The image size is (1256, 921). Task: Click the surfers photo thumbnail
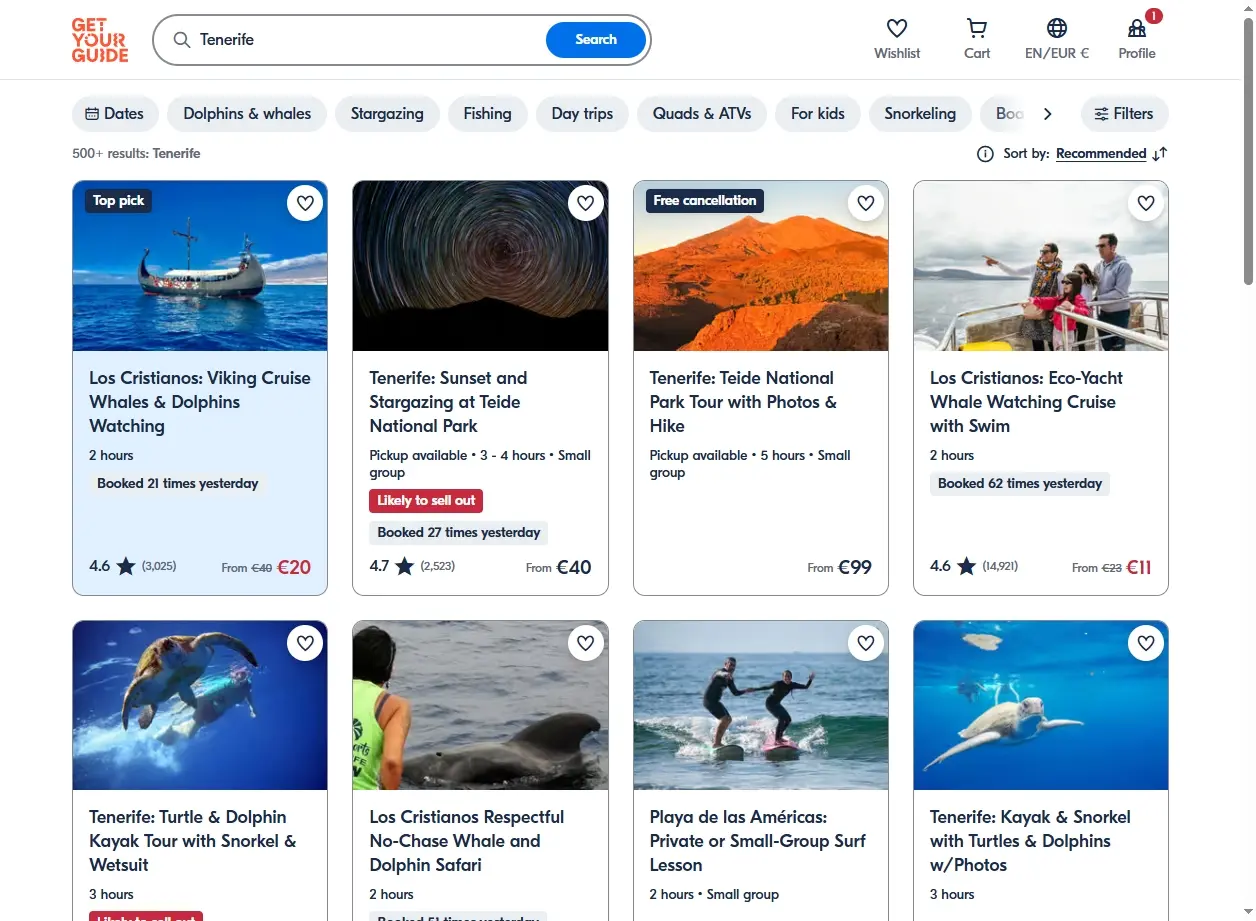[x=761, y=705]
